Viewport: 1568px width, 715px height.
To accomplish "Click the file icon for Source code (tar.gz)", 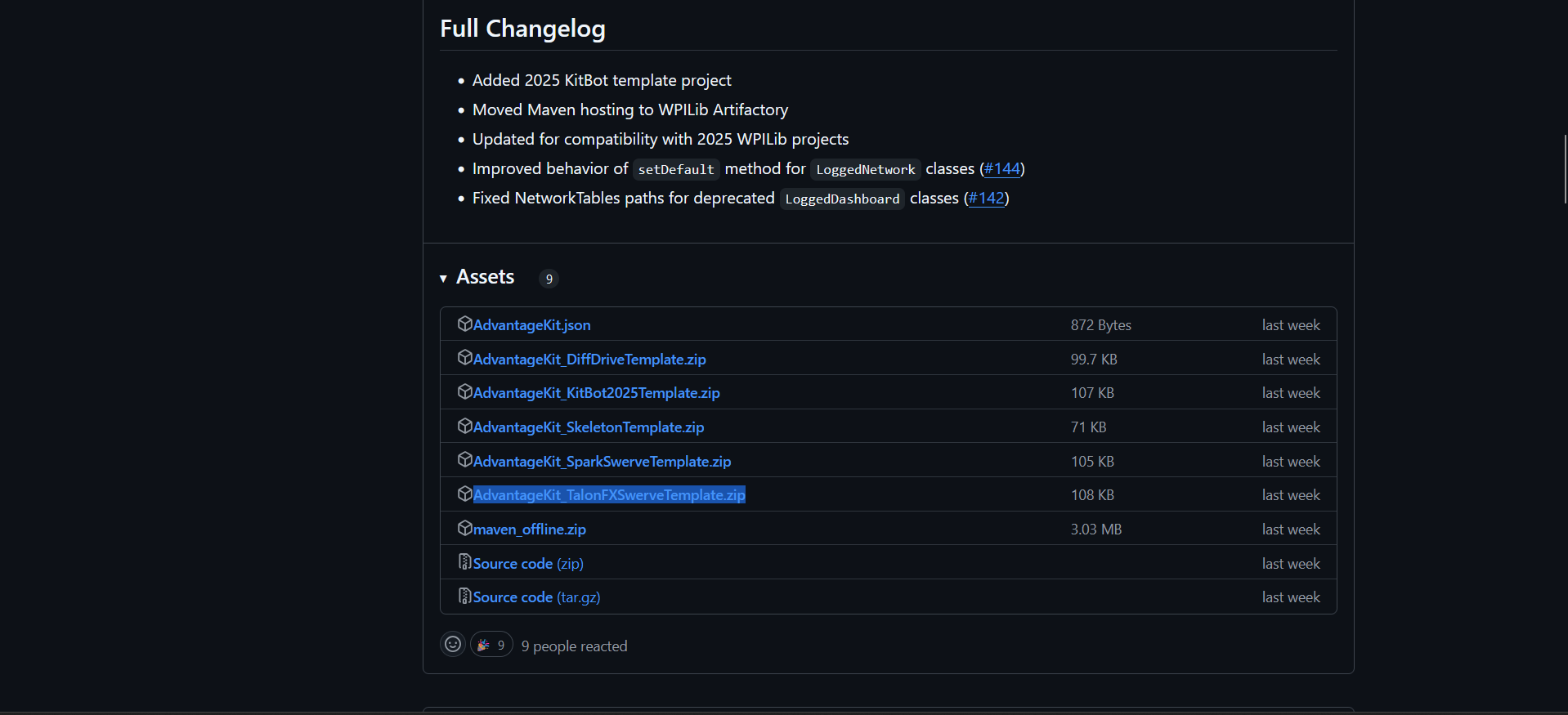I will tap(465, 596).
